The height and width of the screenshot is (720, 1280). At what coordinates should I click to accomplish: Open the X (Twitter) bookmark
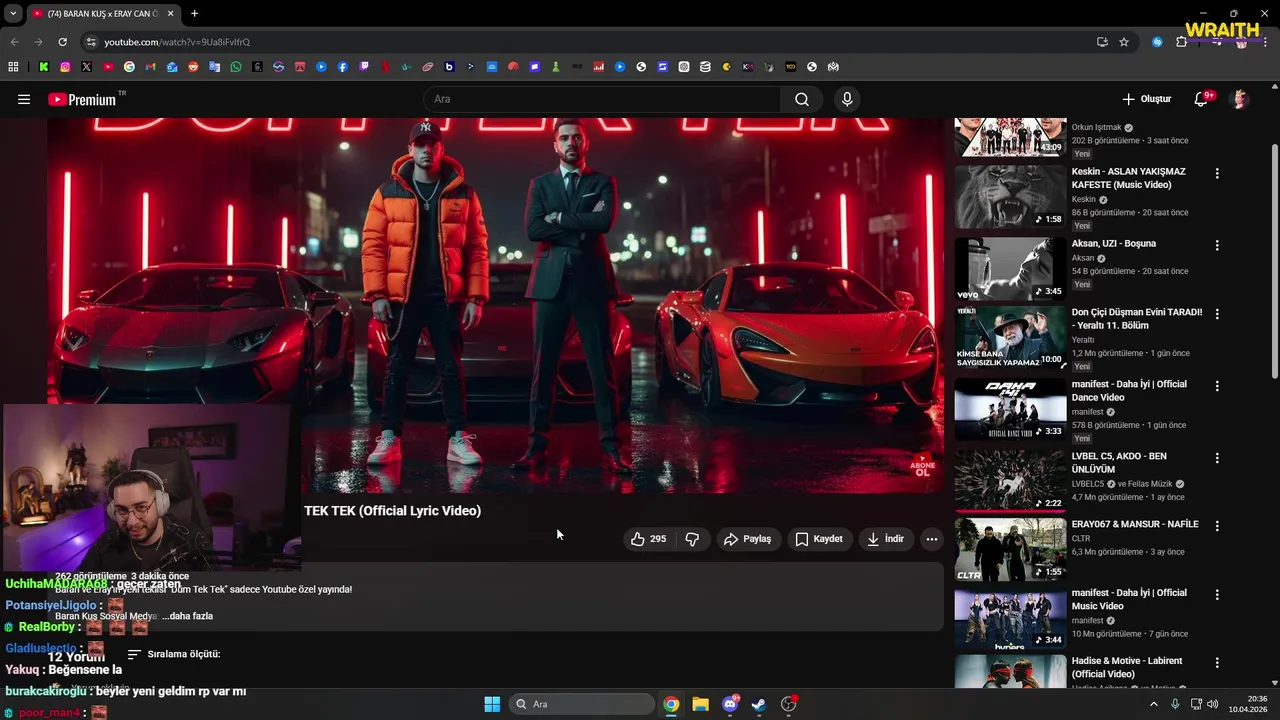(86, 67)
